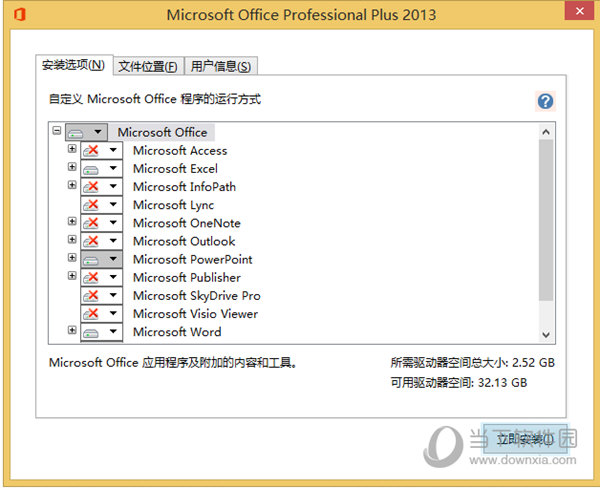The image size is (600, 488).
Task: Click the Office logo in title bar
Action: click(20, 15)
